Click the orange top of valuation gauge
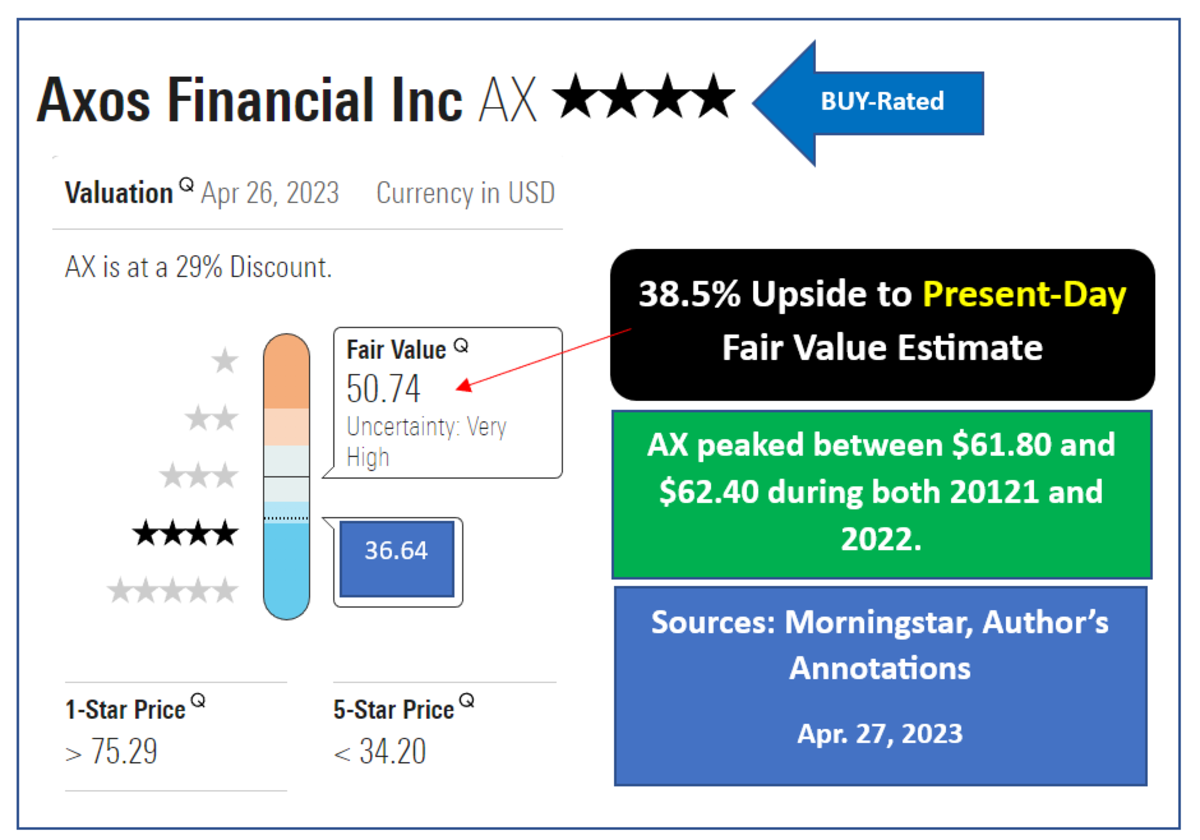The width and height of the screenshot is (1200, 840). coord(287,372)
